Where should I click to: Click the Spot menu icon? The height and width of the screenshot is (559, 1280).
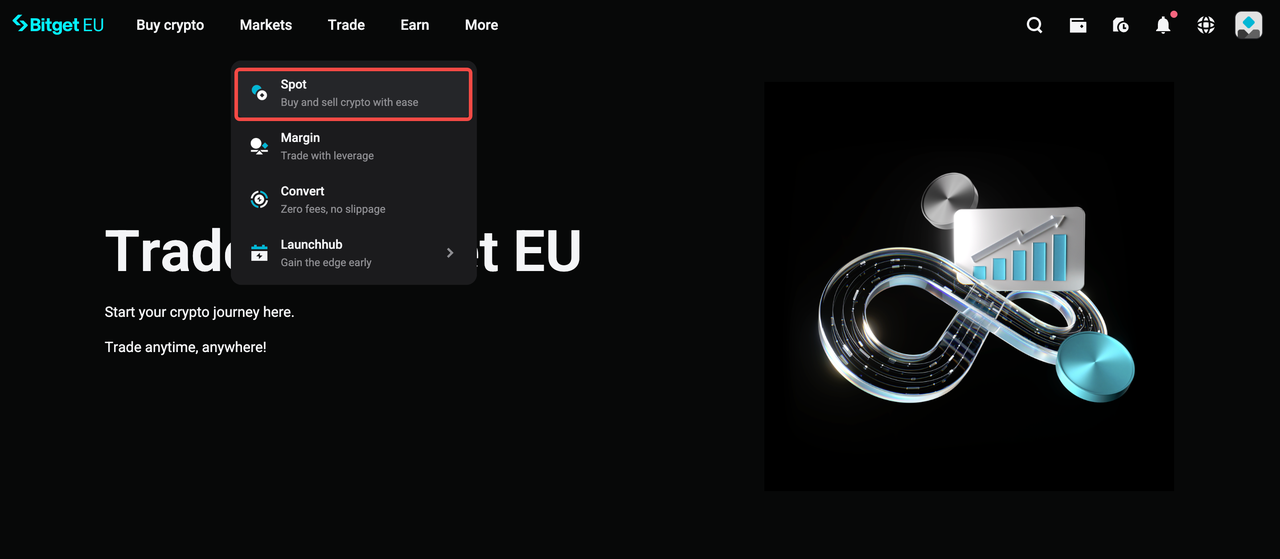(x=259, y=93)
